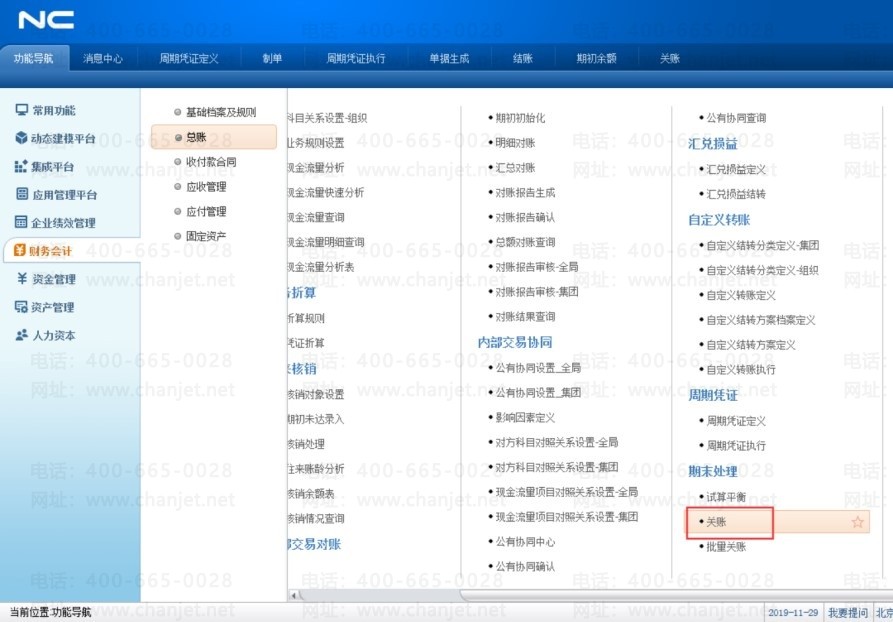Switch to the 制单 tab

tap(272, 58)
